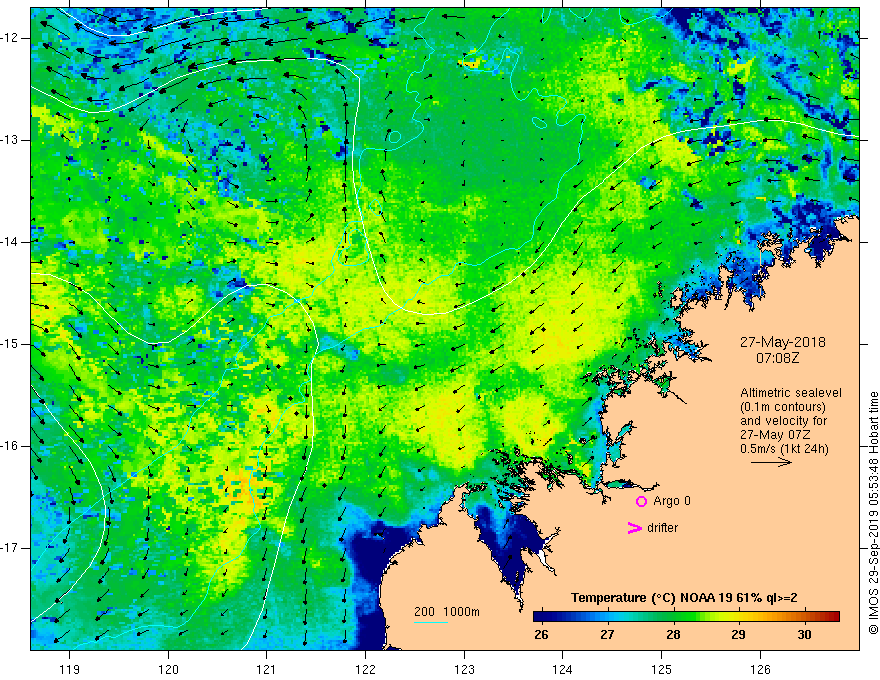Click the 'and velocity for' legend line
Image resolution: width=880 pixels, height=680 pixels.
pyautogui.click(x=783, y=421)
